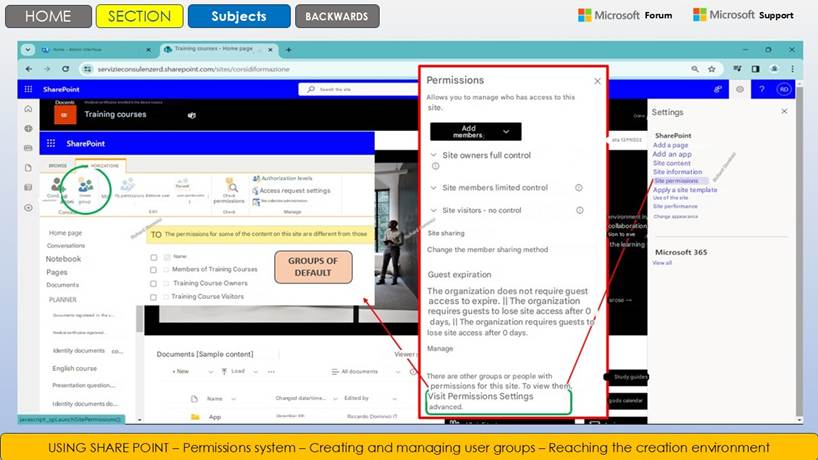The width and height of the screenshot is (818, 460).
Task: Click the Home icon in left app bar
Action: (28, 109)
